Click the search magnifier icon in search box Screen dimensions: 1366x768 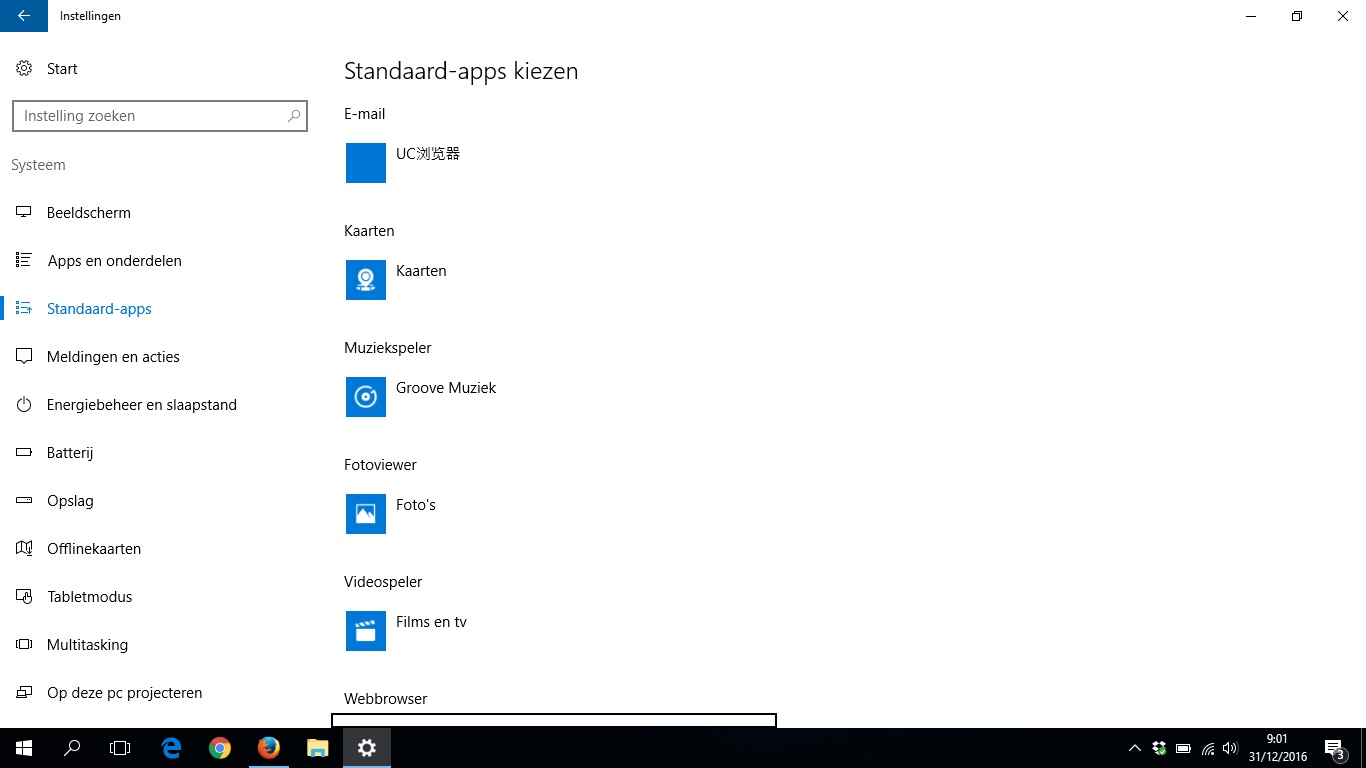click(x=294, y=116)
